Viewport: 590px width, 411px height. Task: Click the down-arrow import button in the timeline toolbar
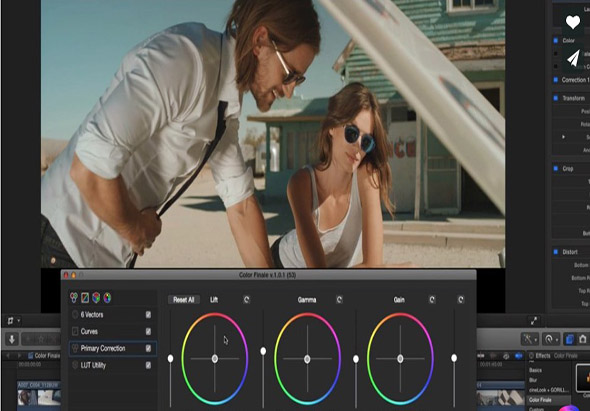coord(12,339)
